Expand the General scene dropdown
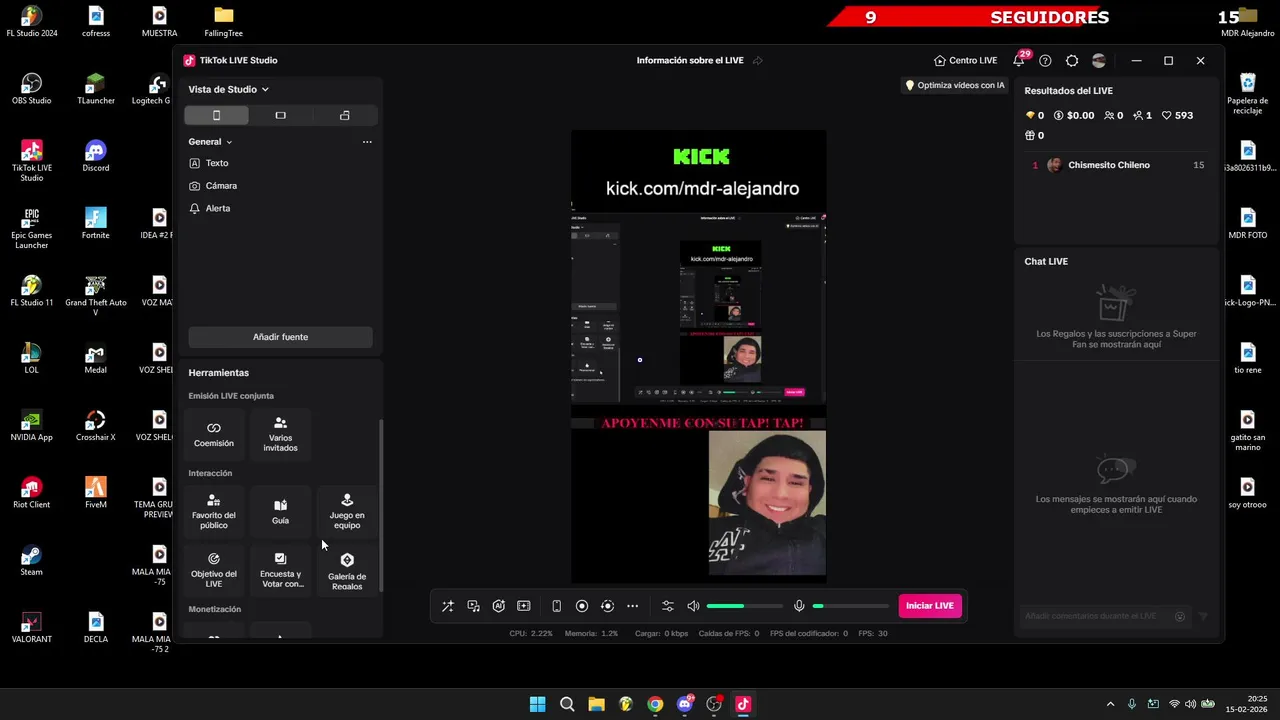This screenshot has width=1280, height=720. click(210, 142)
